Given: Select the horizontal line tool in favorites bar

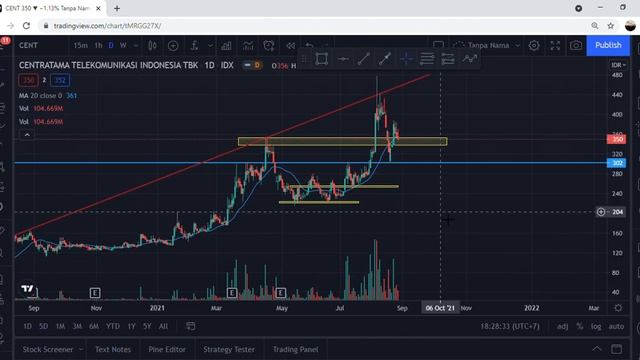Looking at the screenshot, I should pyautogui.click(x=343, y=59).
